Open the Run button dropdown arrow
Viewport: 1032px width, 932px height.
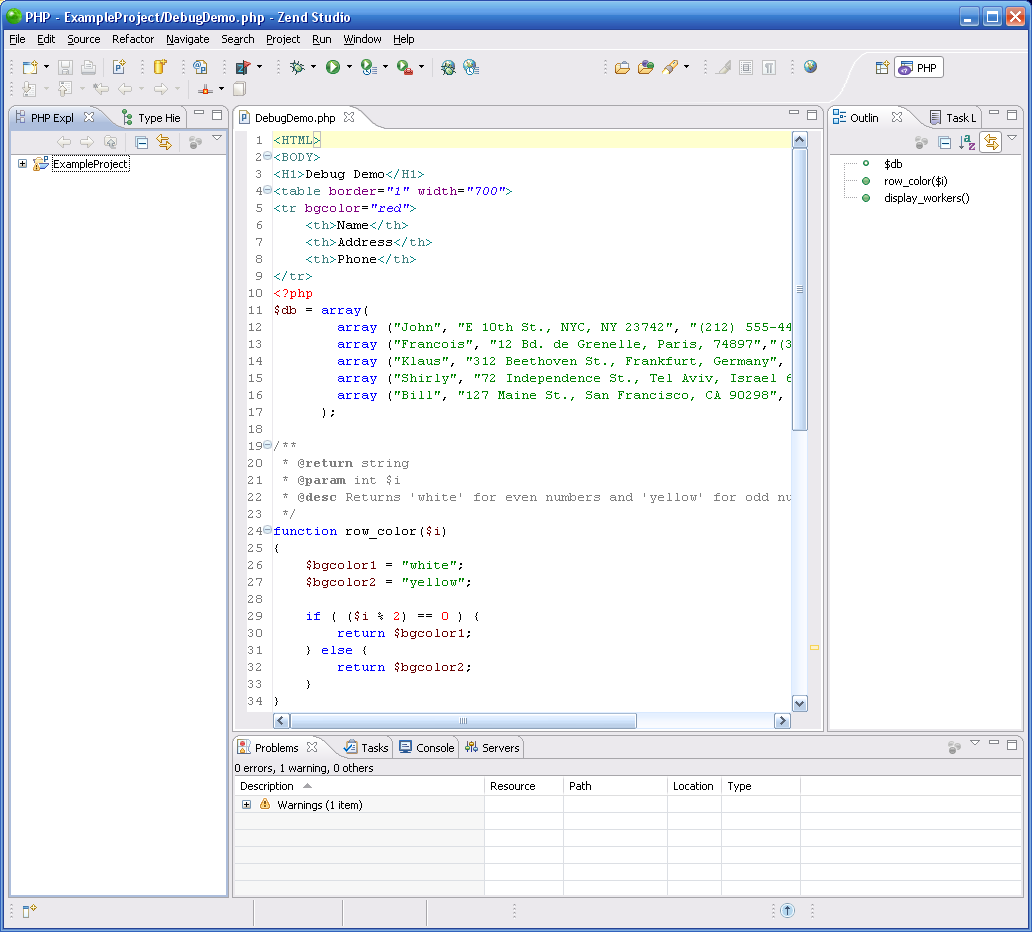[x=349, y=67]
